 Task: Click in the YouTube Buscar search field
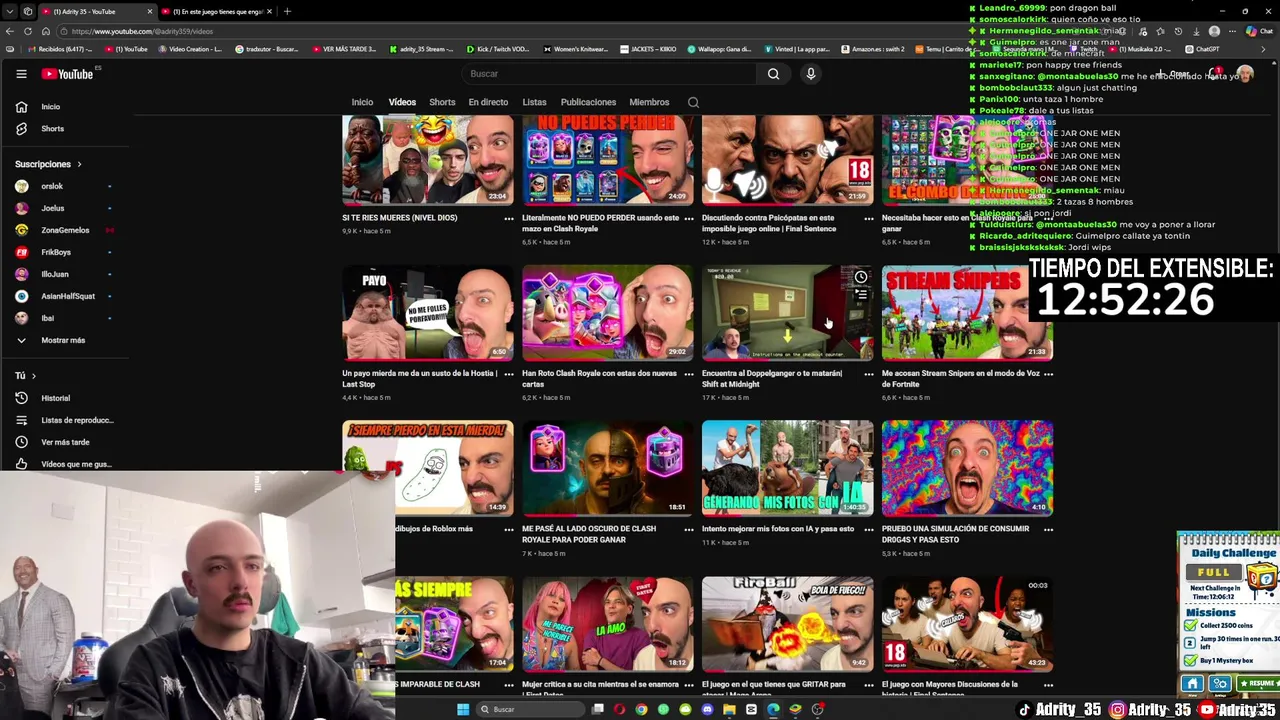click(610, 73)
